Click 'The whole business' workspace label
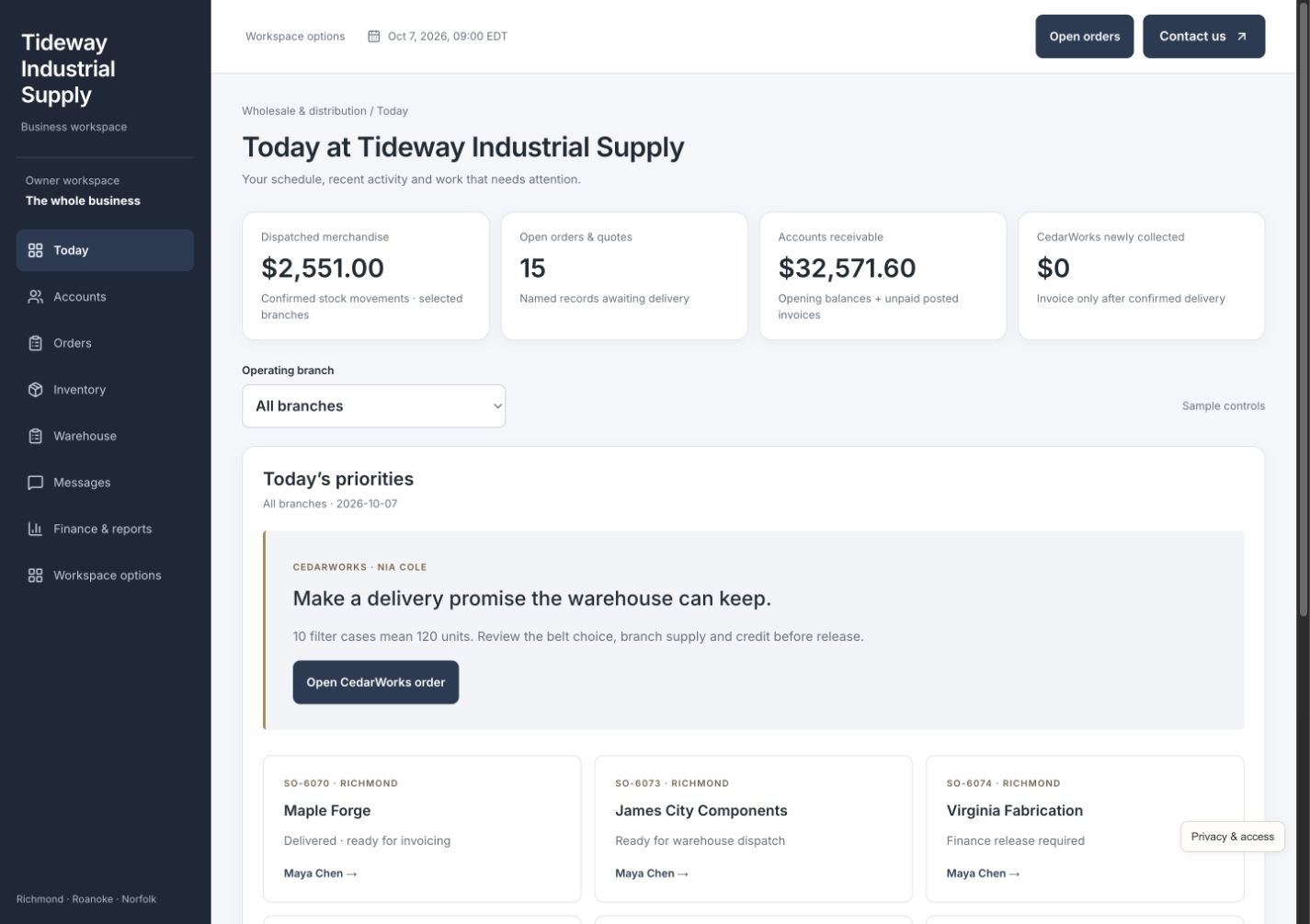Screen dimensions: 1310x924 pos(83,200)
